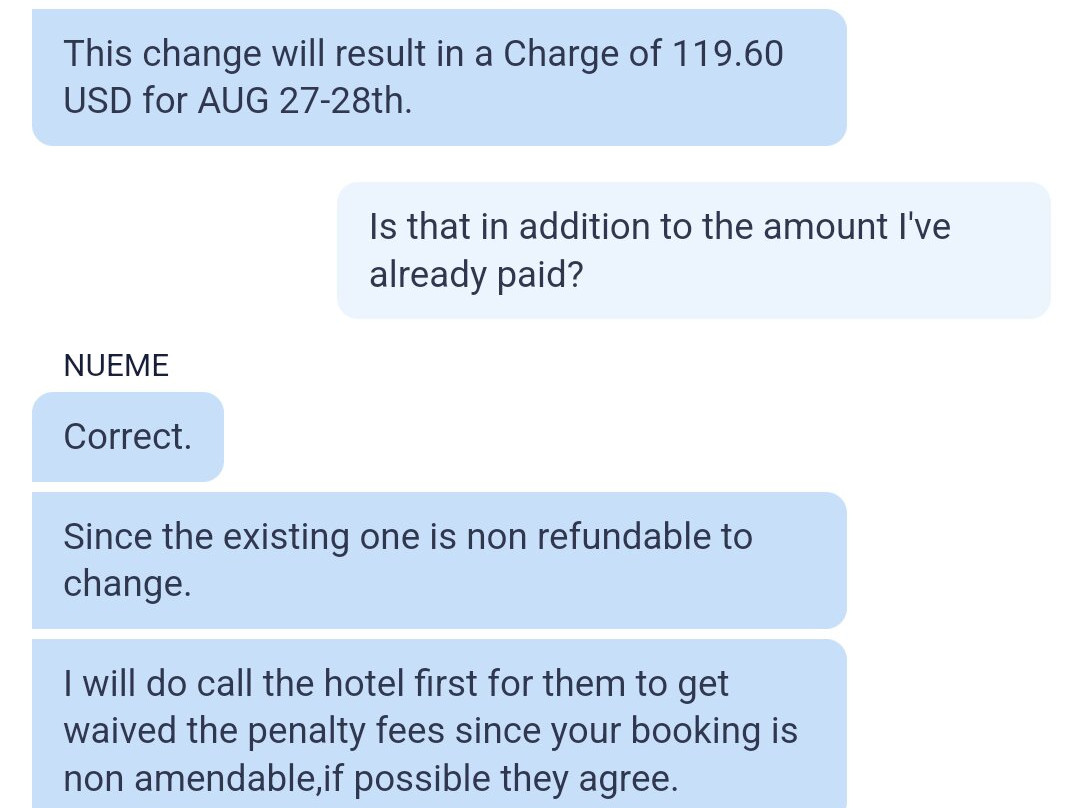
Task: Click the "119.60" amount text
Action: coord(727,54)
